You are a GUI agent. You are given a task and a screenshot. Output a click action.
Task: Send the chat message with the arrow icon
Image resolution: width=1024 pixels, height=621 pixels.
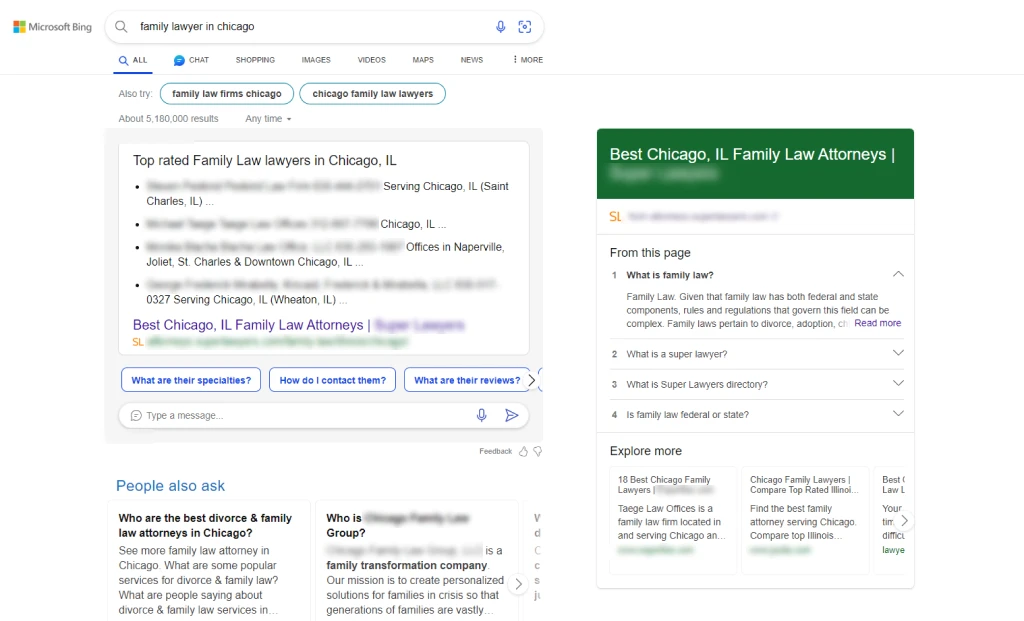(511, 415)
